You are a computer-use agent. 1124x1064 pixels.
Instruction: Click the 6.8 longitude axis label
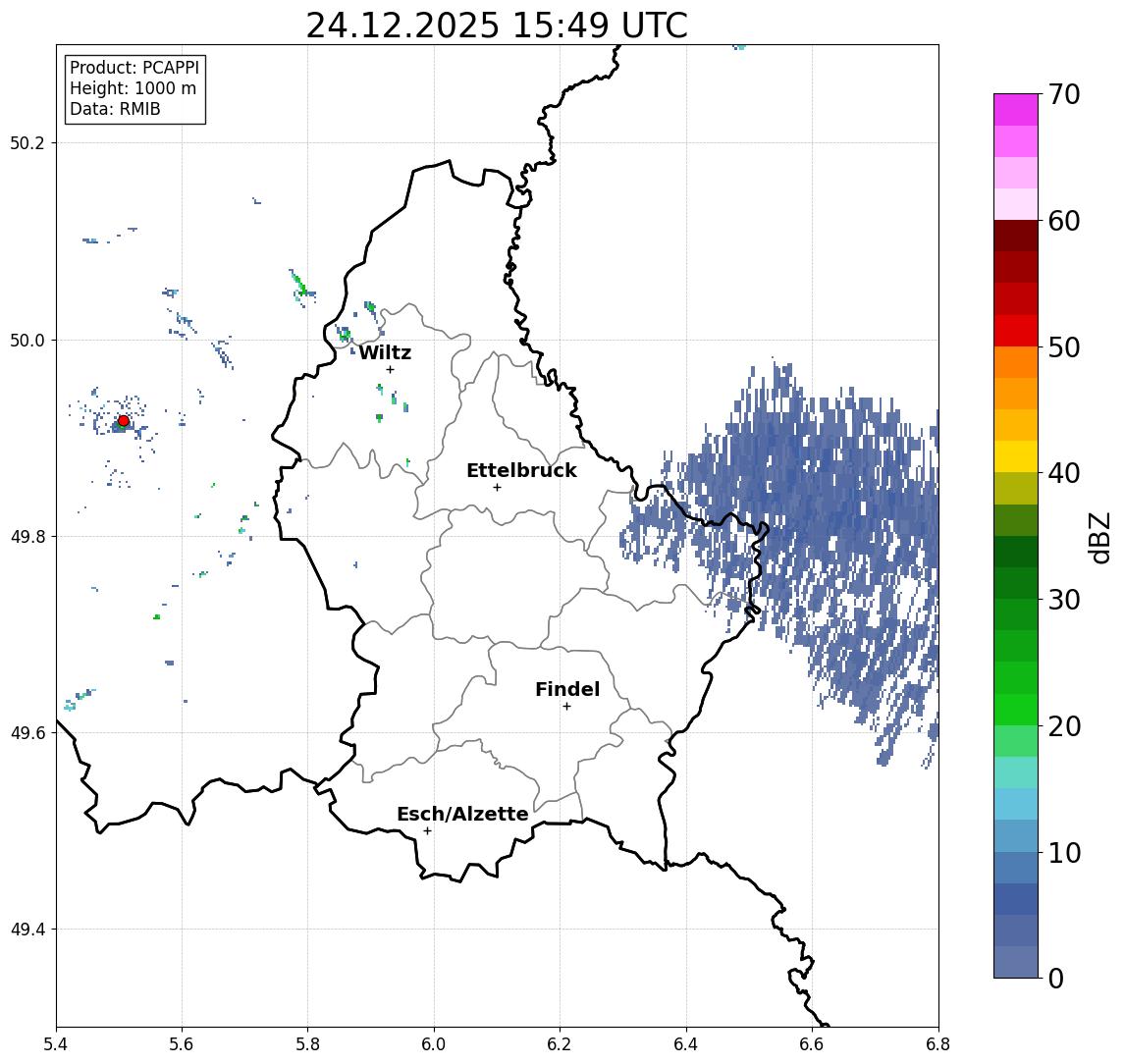tap(937, 1044)
